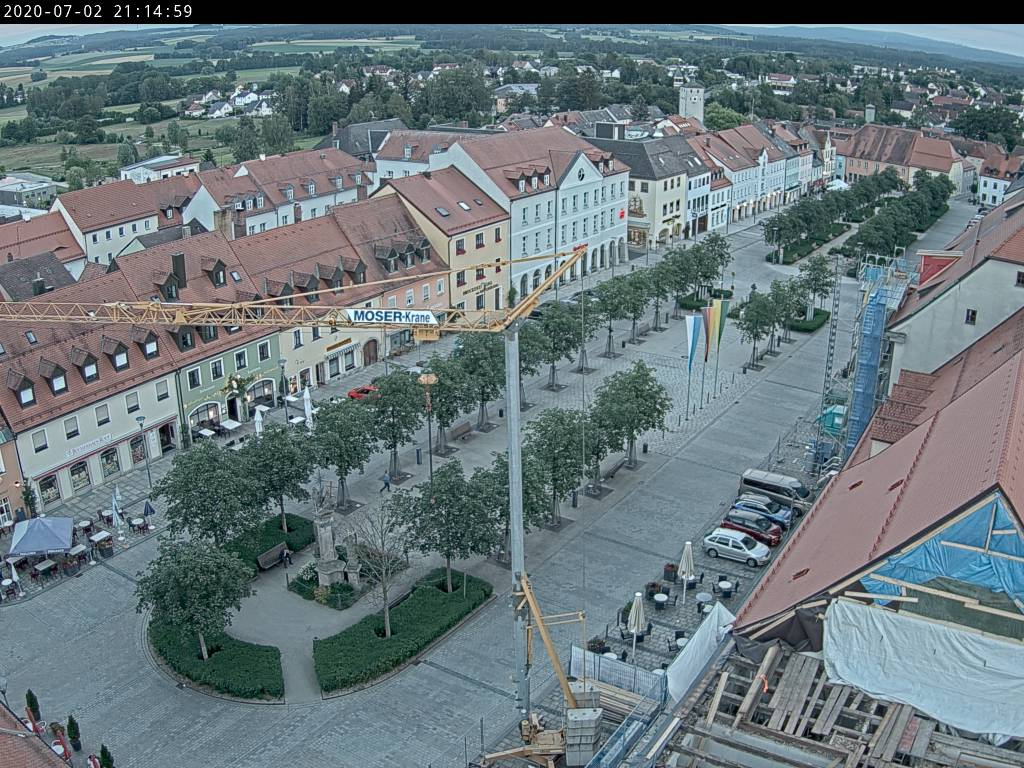Viewport: 1024px width, 768px height.
Task: Click the 2020-07-02 21:14:59 timestamp overlay
Action: (x=98, y=11)
